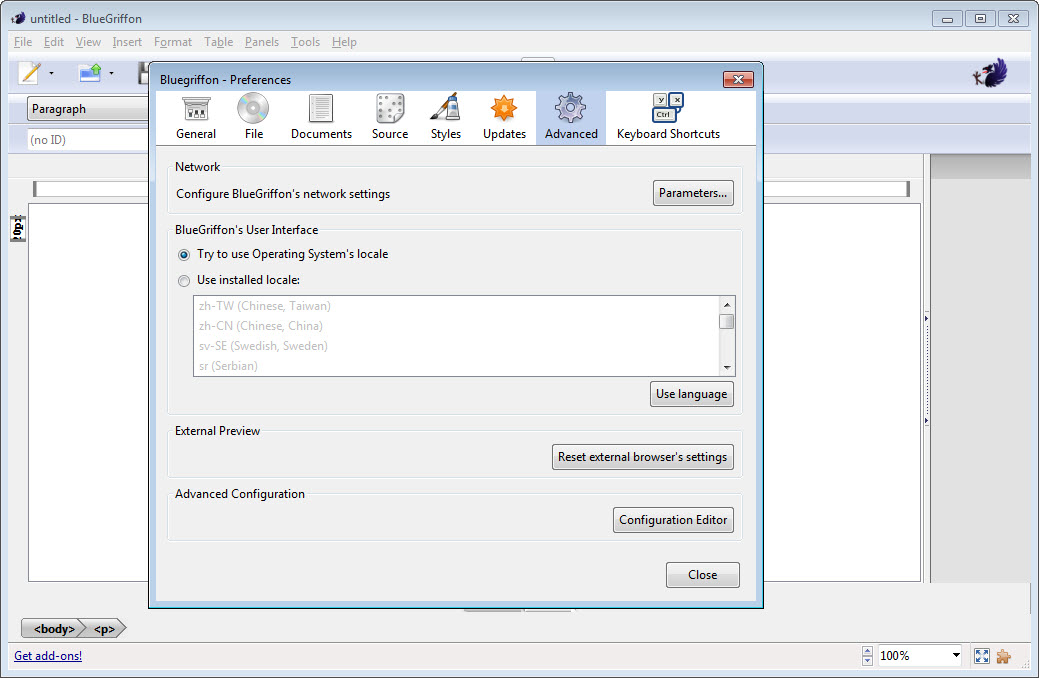Viewport: 1039px width, 678px height.
Task: Select the Use installed locale option
Action: coord(184,281)
